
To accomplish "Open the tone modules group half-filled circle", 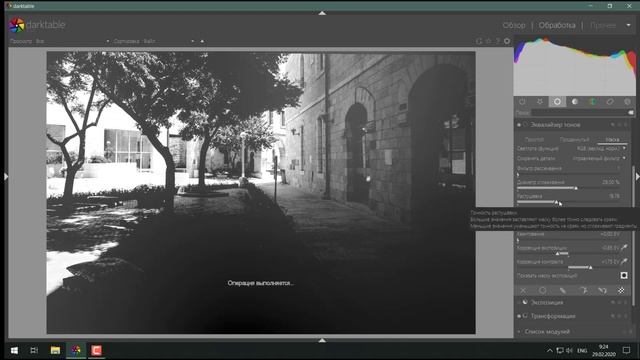I will coord(575,102).
